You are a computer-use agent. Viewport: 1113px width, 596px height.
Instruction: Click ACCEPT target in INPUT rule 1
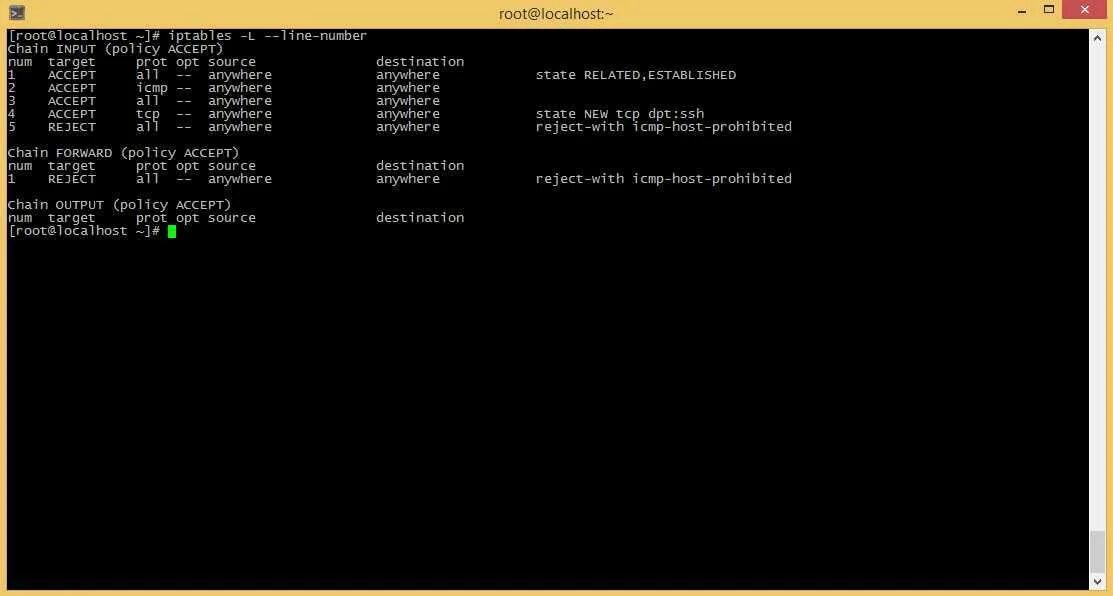tap(72, 74)
